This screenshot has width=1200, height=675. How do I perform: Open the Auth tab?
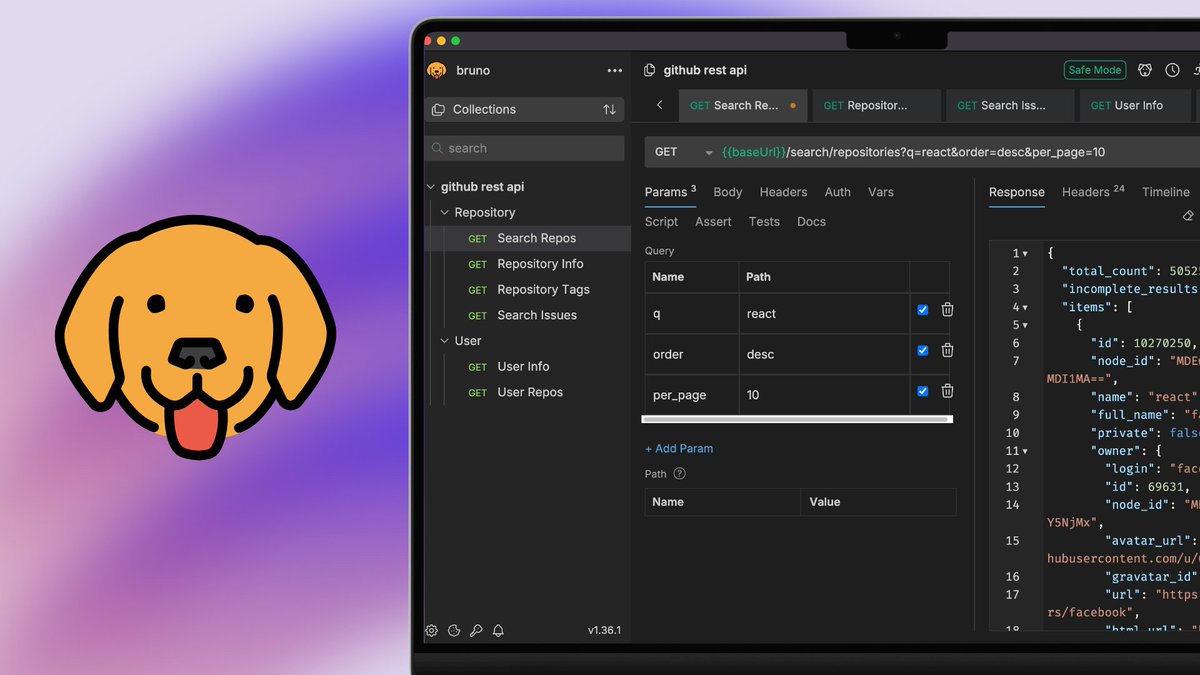(838, 192)
